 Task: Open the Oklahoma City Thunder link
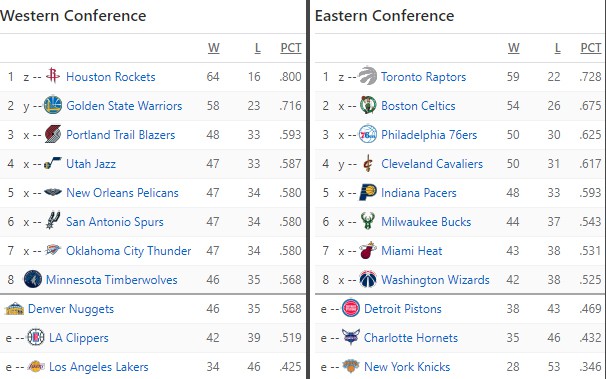point(129,251)
